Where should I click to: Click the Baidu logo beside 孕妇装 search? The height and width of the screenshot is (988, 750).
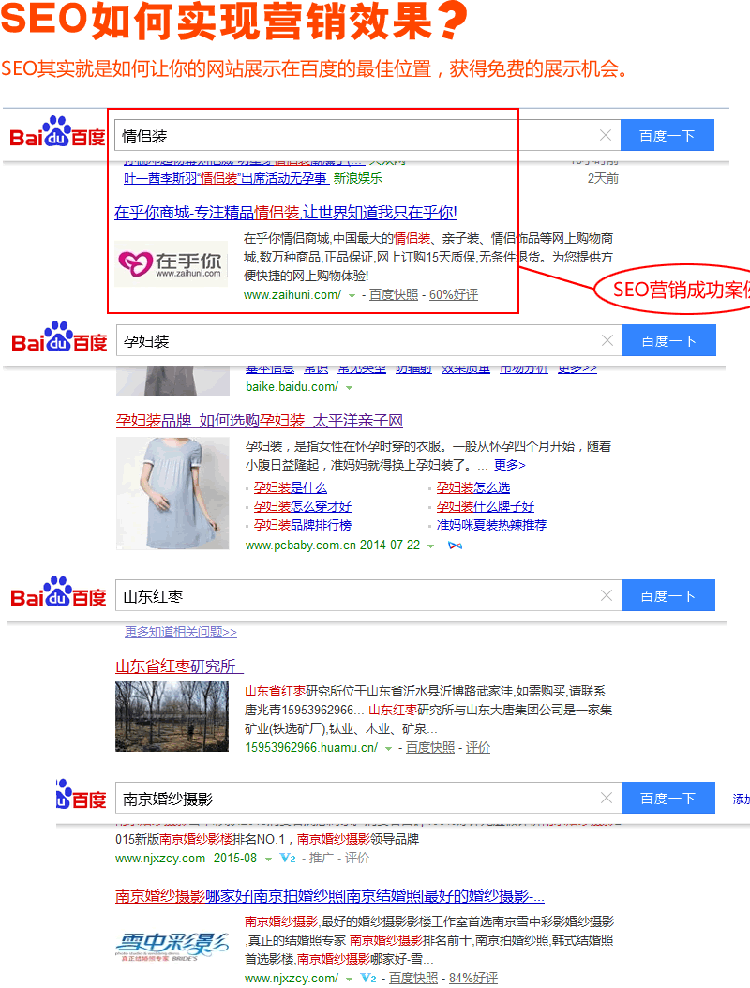pyautogui.click(x=59, y=338)
